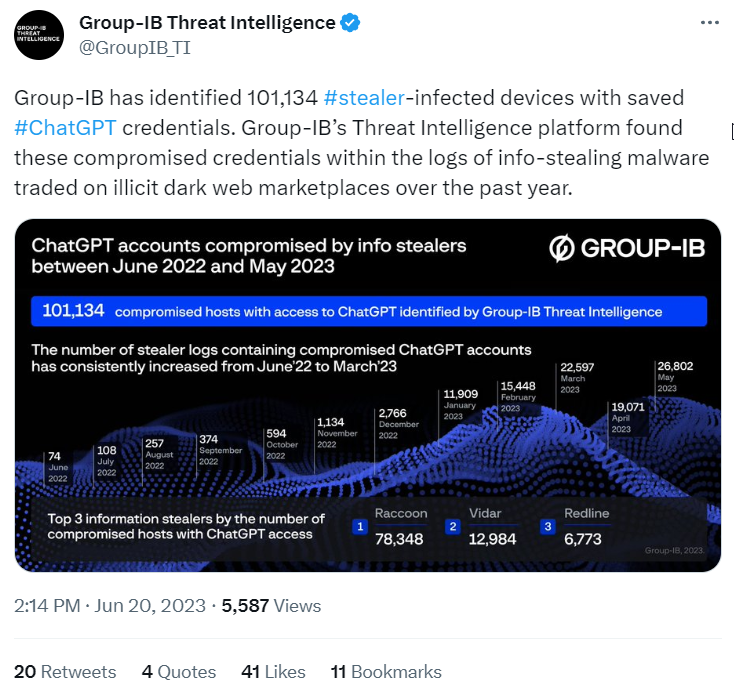Image resolution: width=734 pixels, height=700 pixels.
Task: Open the @GroupIB_TI handle link
Action: (x=135, y=48)
